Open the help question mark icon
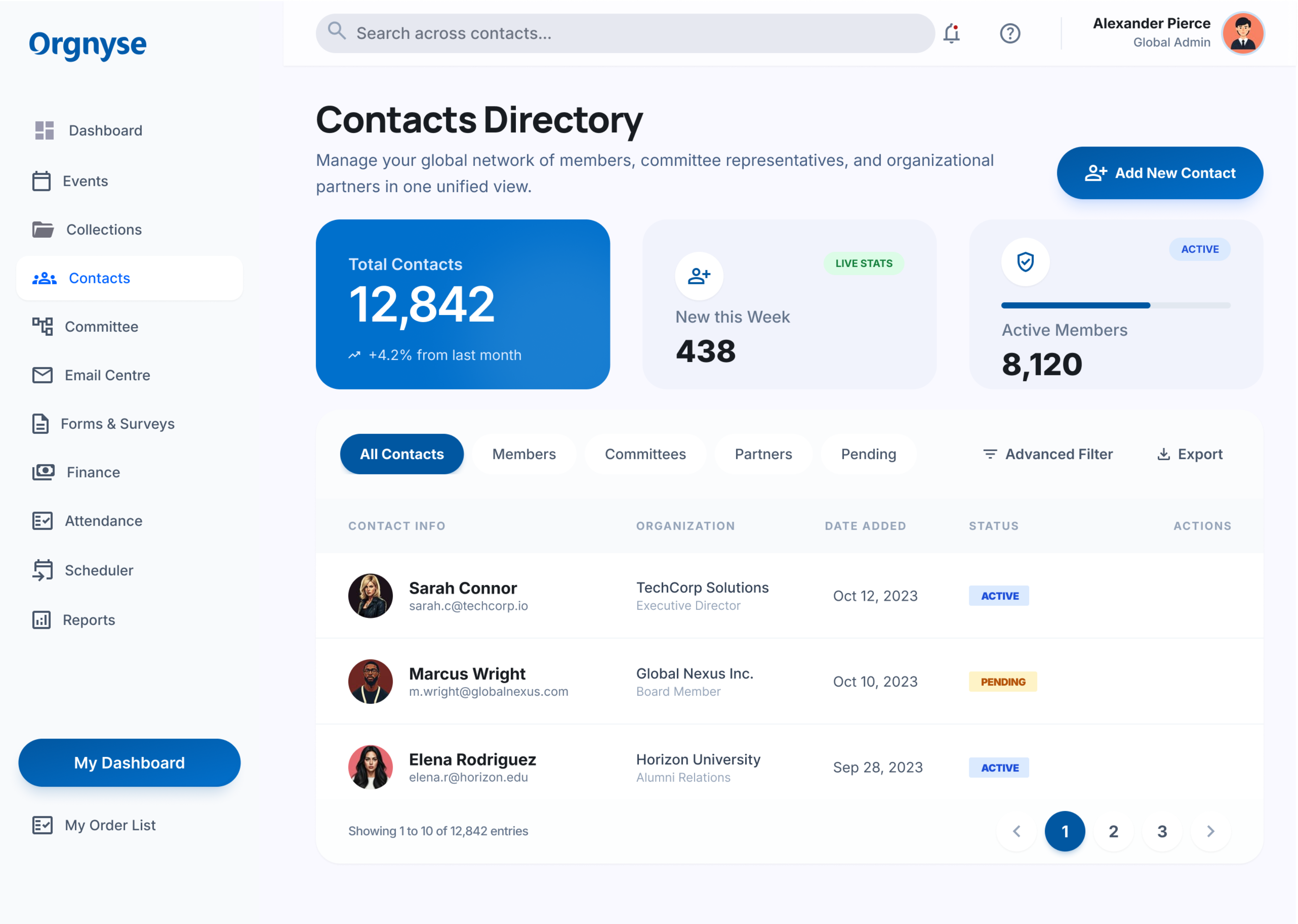The height and width of the screenshot is (924, 1298). [1009, 34]
